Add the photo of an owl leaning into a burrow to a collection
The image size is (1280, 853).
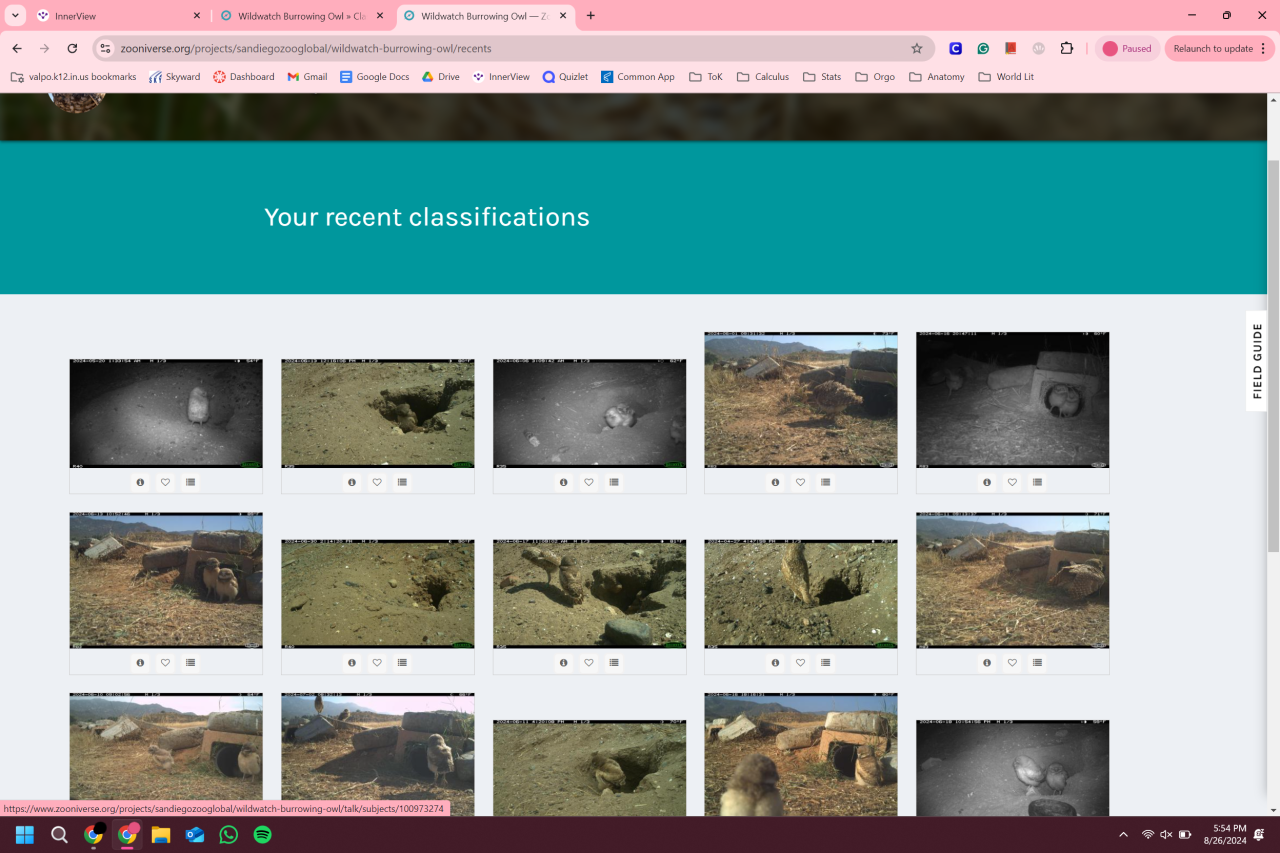pyautogui.click(x=825, y=662)
